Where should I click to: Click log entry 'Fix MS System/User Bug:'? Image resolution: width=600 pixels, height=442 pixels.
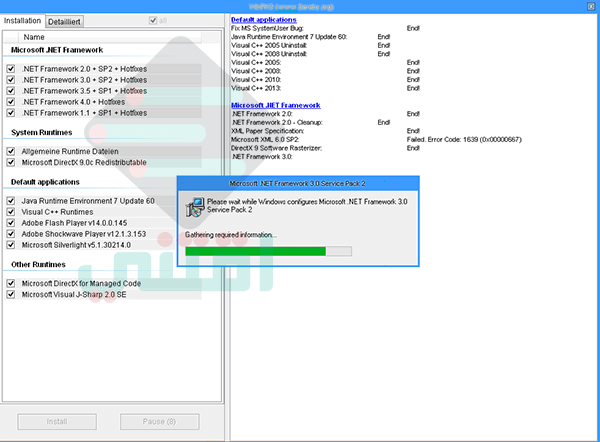(267, 28)
